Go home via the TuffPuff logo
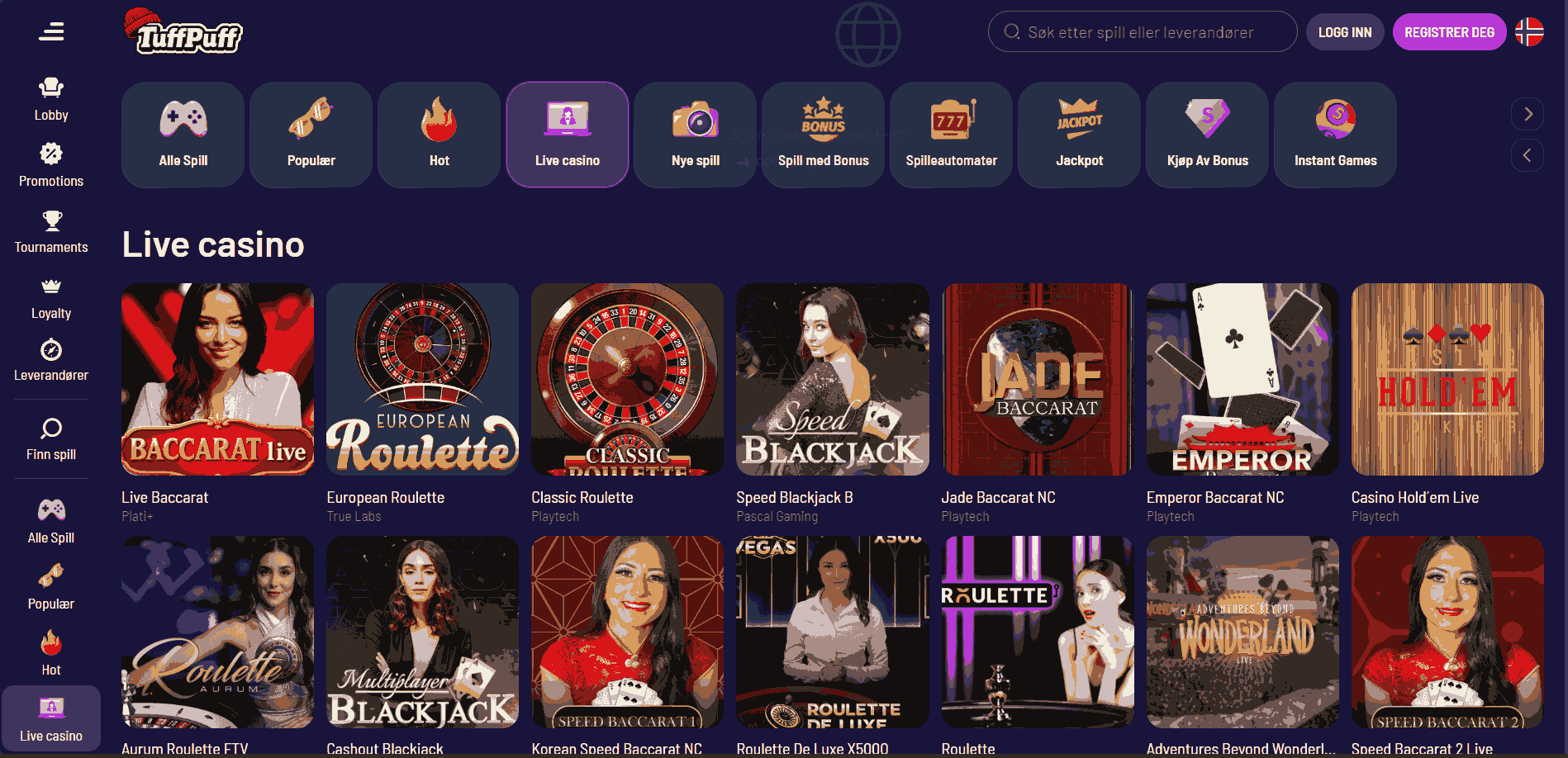Screen dimensions: 1568x758 [183, 31]
